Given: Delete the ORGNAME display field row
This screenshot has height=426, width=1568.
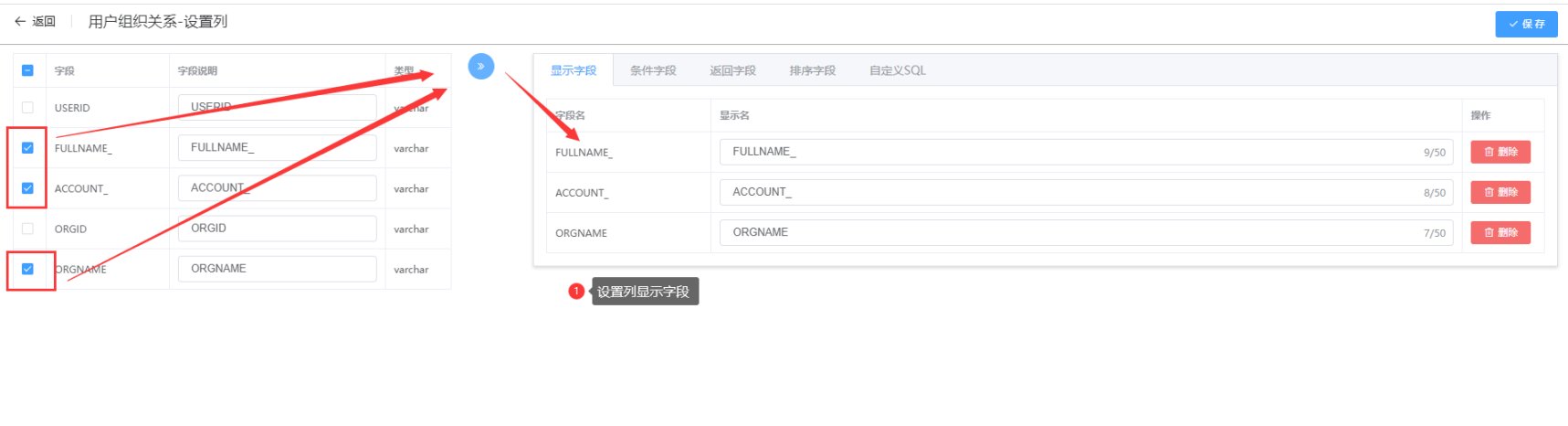Looking at the screenshot, I should pos(1500,232).
